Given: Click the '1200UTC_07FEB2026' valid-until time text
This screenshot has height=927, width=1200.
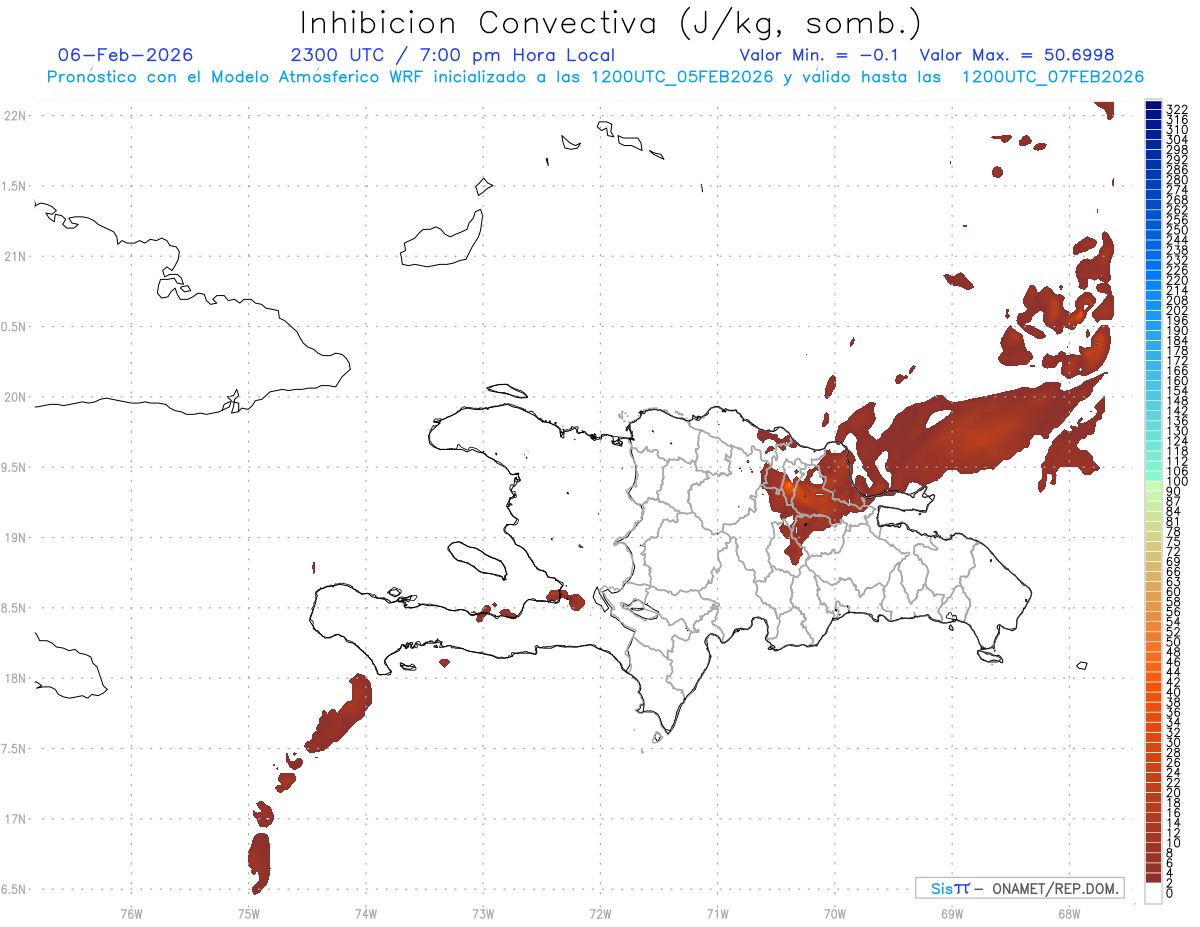Looking at the screenshot, I should (x=1053, y=77).
